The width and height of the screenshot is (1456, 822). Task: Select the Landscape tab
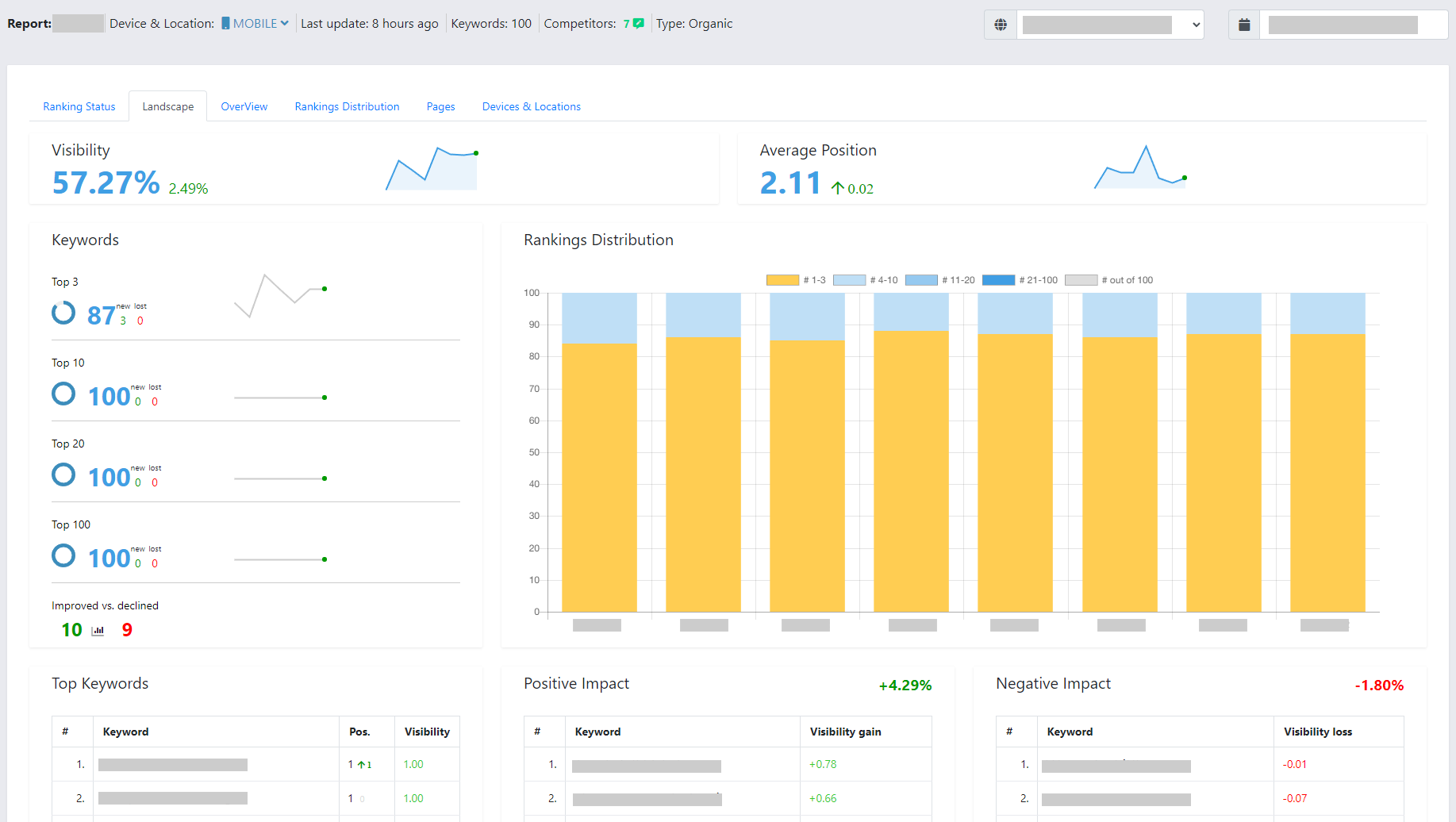pyautogui.click(x=168, y=106)
